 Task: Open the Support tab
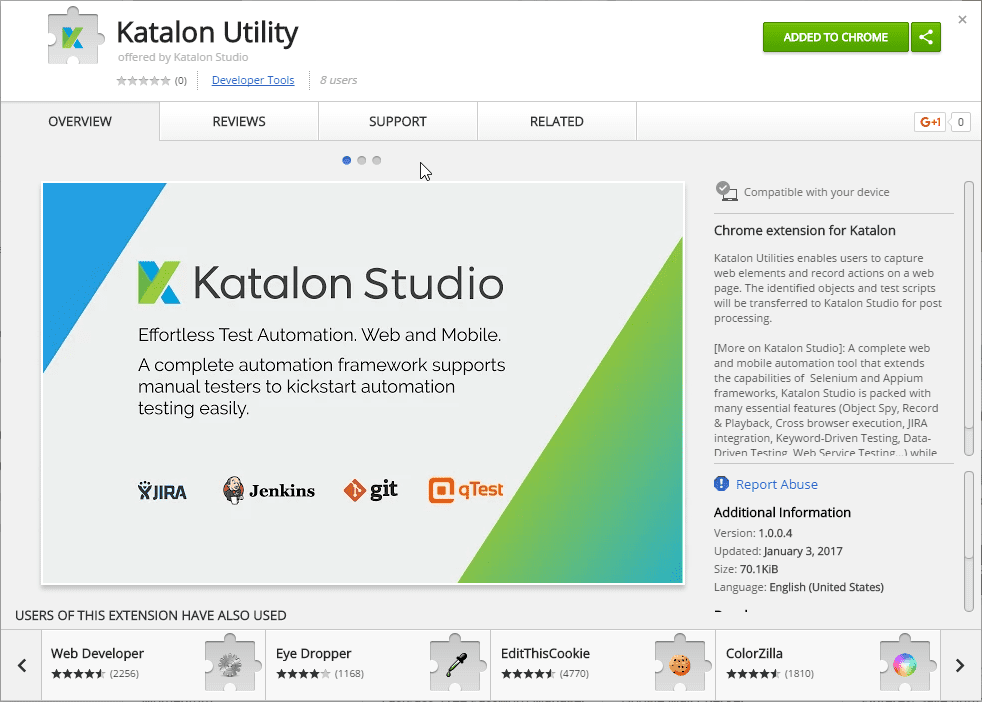coord(398,121)
